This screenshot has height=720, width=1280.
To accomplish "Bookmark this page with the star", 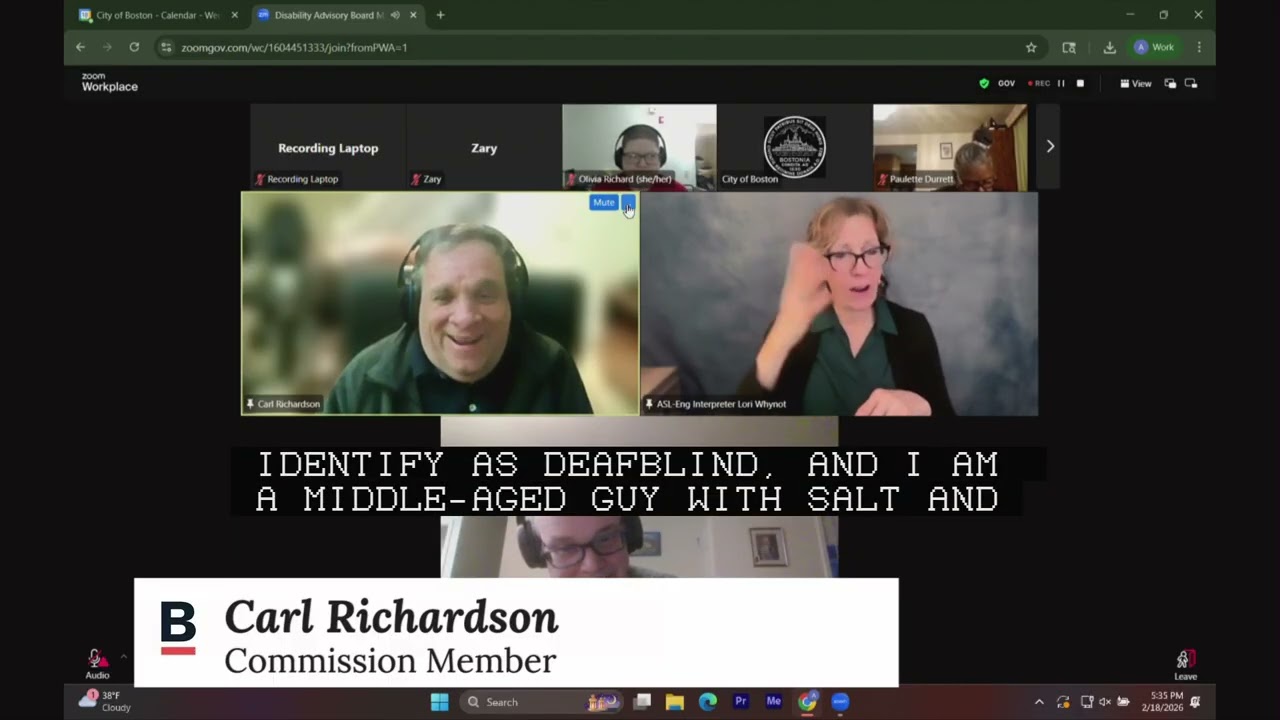I will [x=1031, y=47].
